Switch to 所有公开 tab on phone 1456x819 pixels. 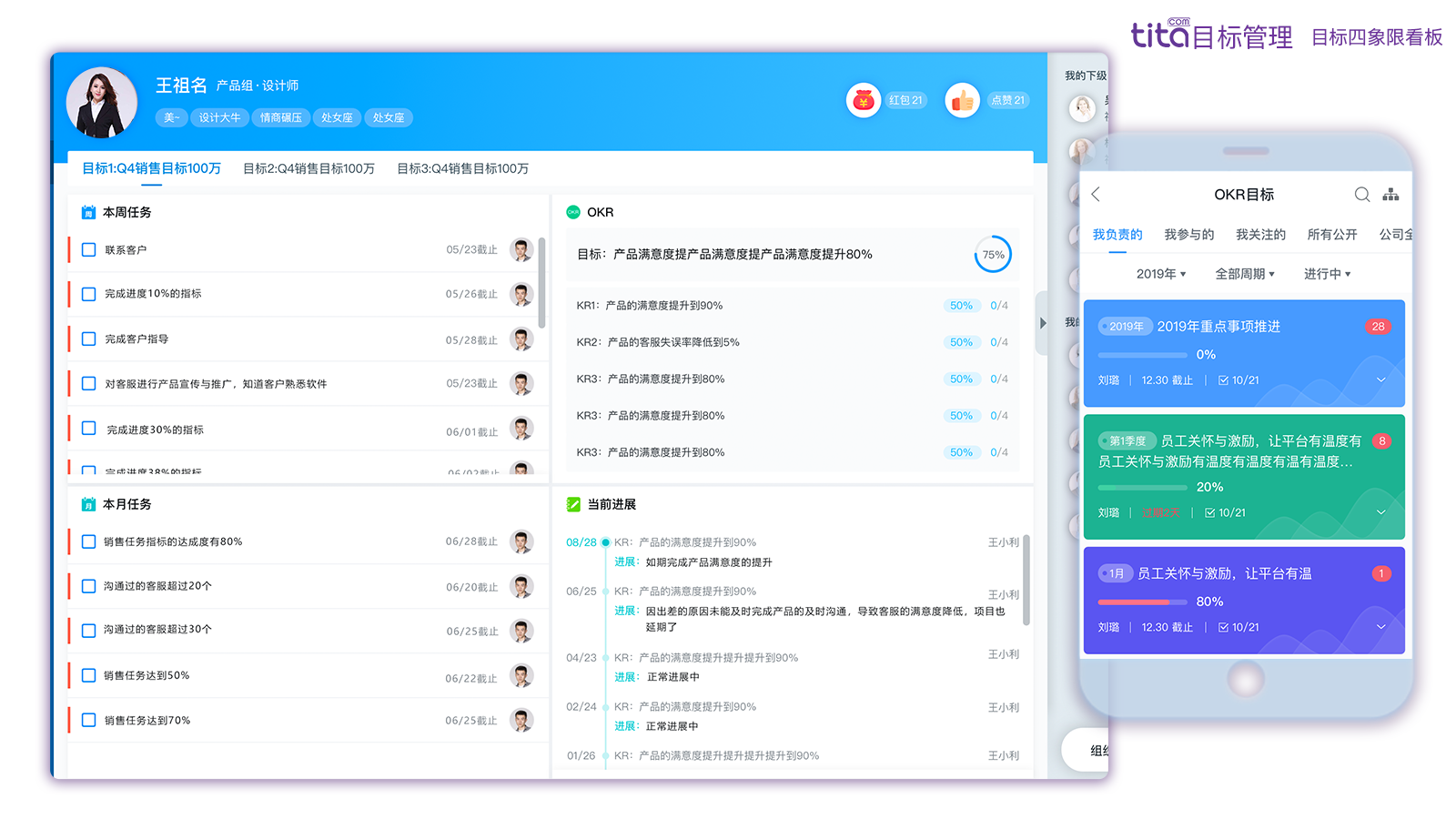tap(1332, 235)
